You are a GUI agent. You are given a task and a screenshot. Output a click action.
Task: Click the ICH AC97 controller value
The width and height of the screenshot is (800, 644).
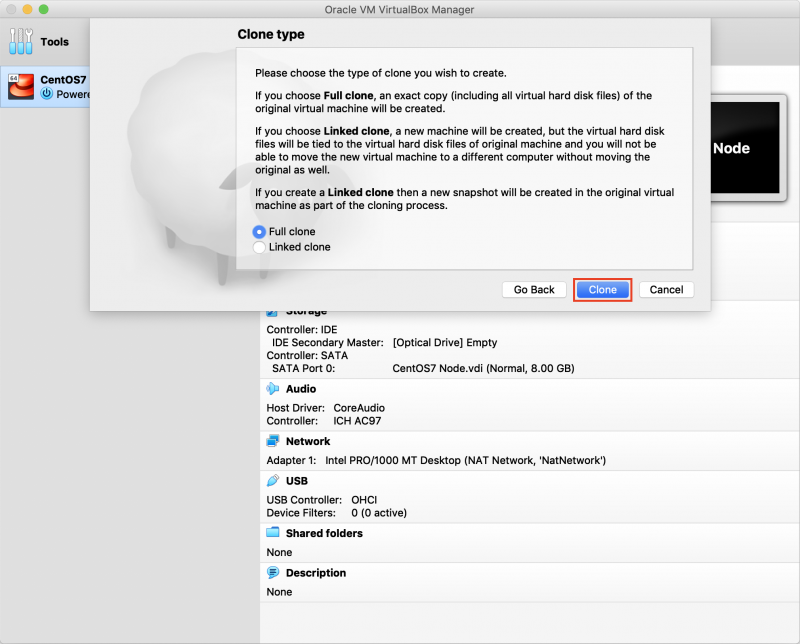coord(357,421)
